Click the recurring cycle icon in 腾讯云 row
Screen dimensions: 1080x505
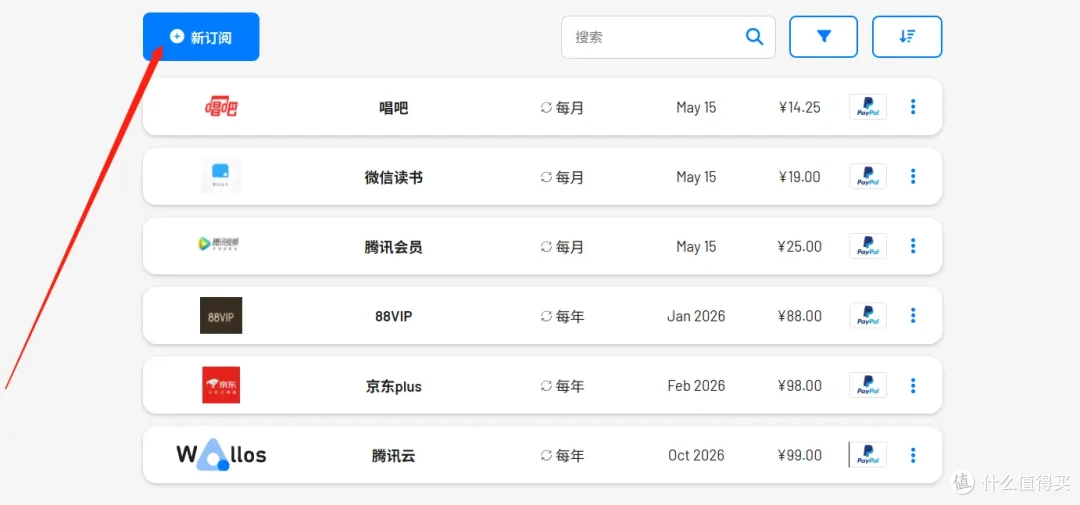point(546,455)
